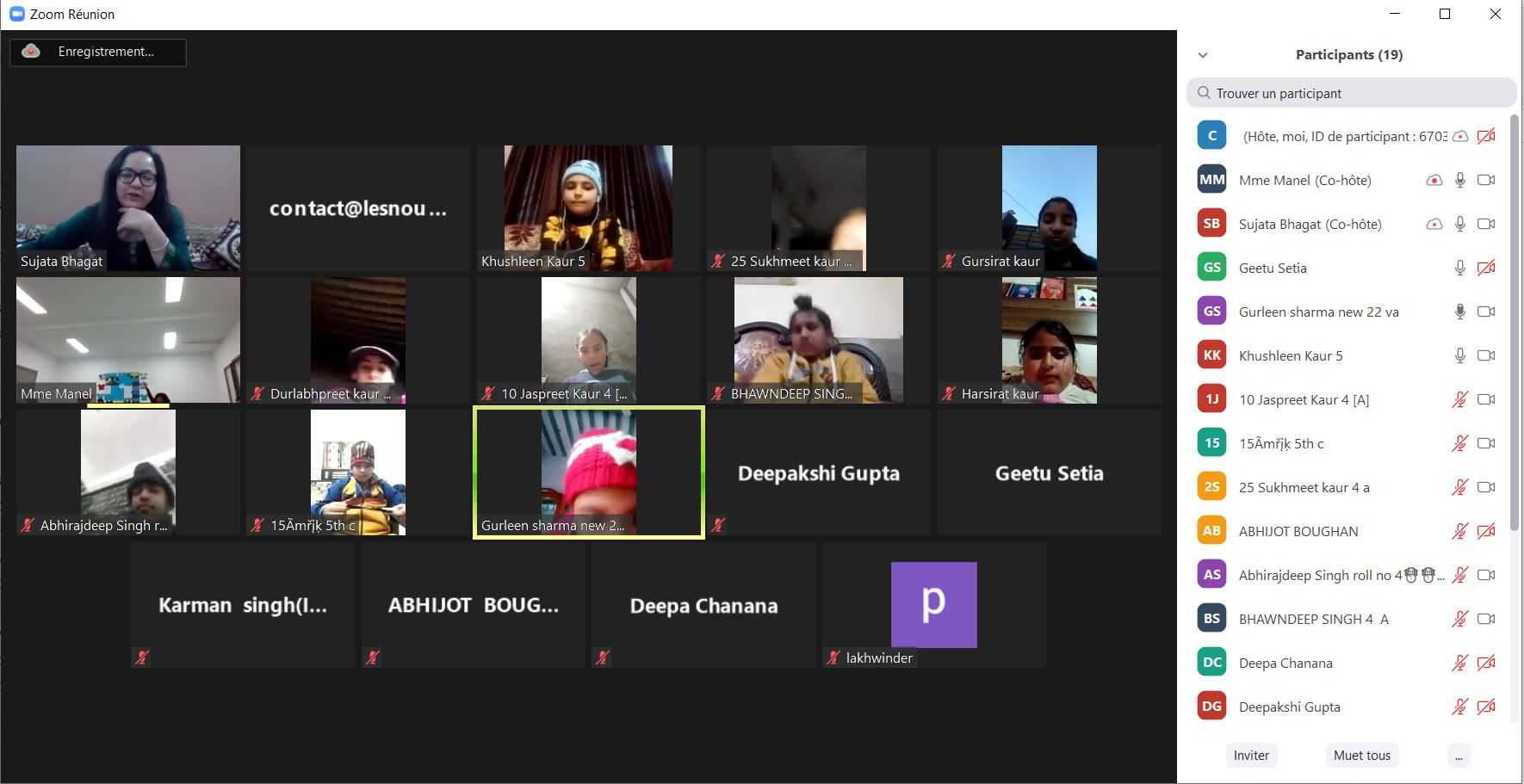Click the Muet tous button
The height and width of the screenshot is (784, 1524).
[1361, 756]
